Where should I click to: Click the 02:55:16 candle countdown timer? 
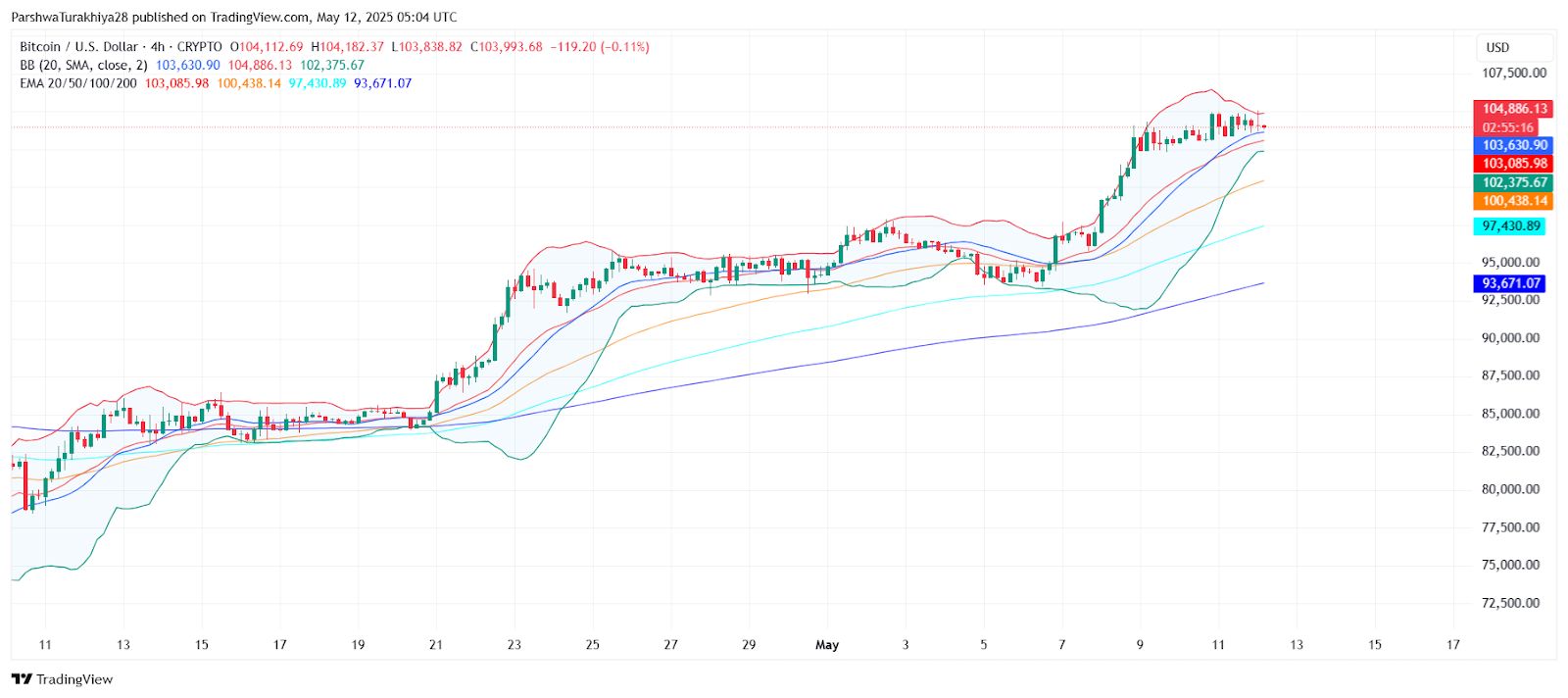point(1507,127)
